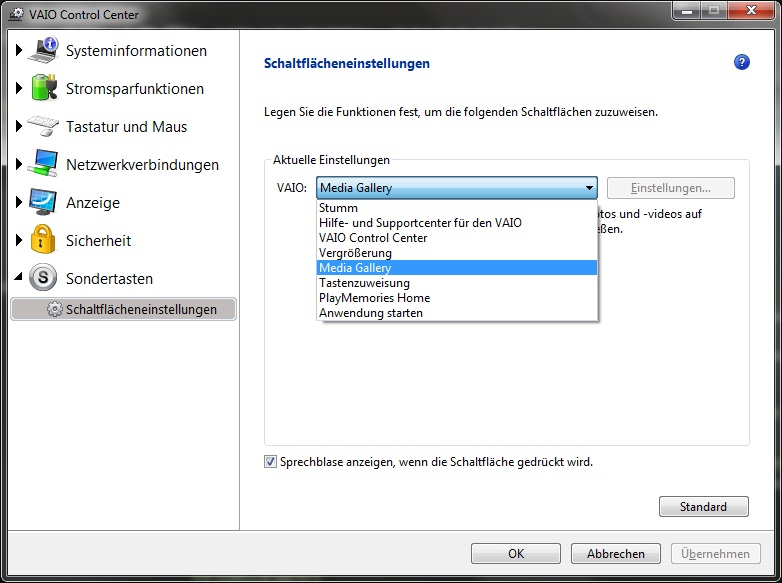Choose VAIO Control Center list option
The image size is (782, 583).
[457, 238]
